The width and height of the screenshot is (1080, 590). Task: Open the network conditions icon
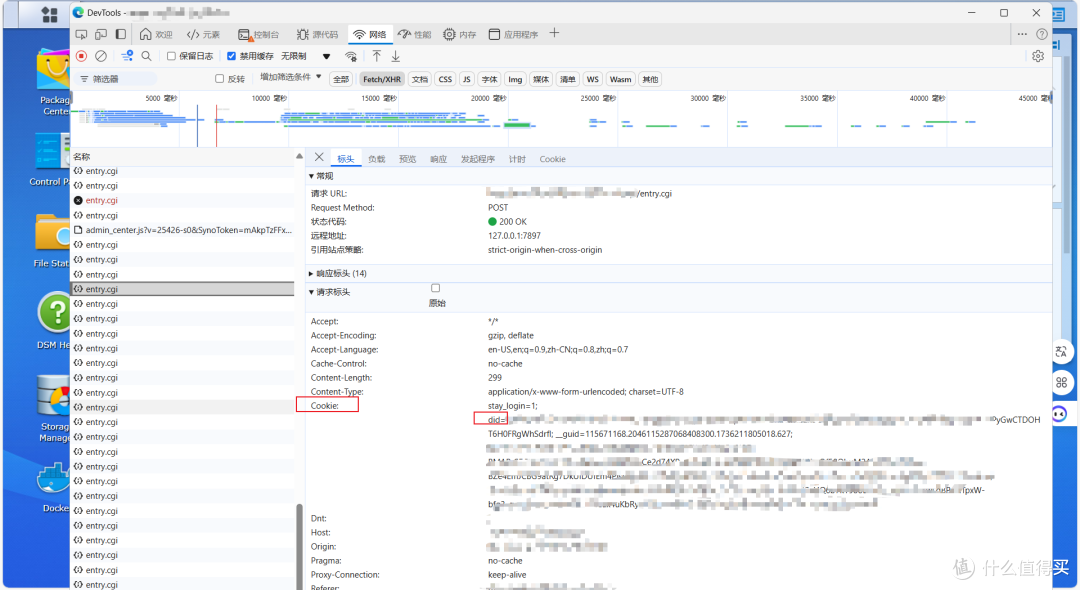pyautogui.click(x=350, y=57)
